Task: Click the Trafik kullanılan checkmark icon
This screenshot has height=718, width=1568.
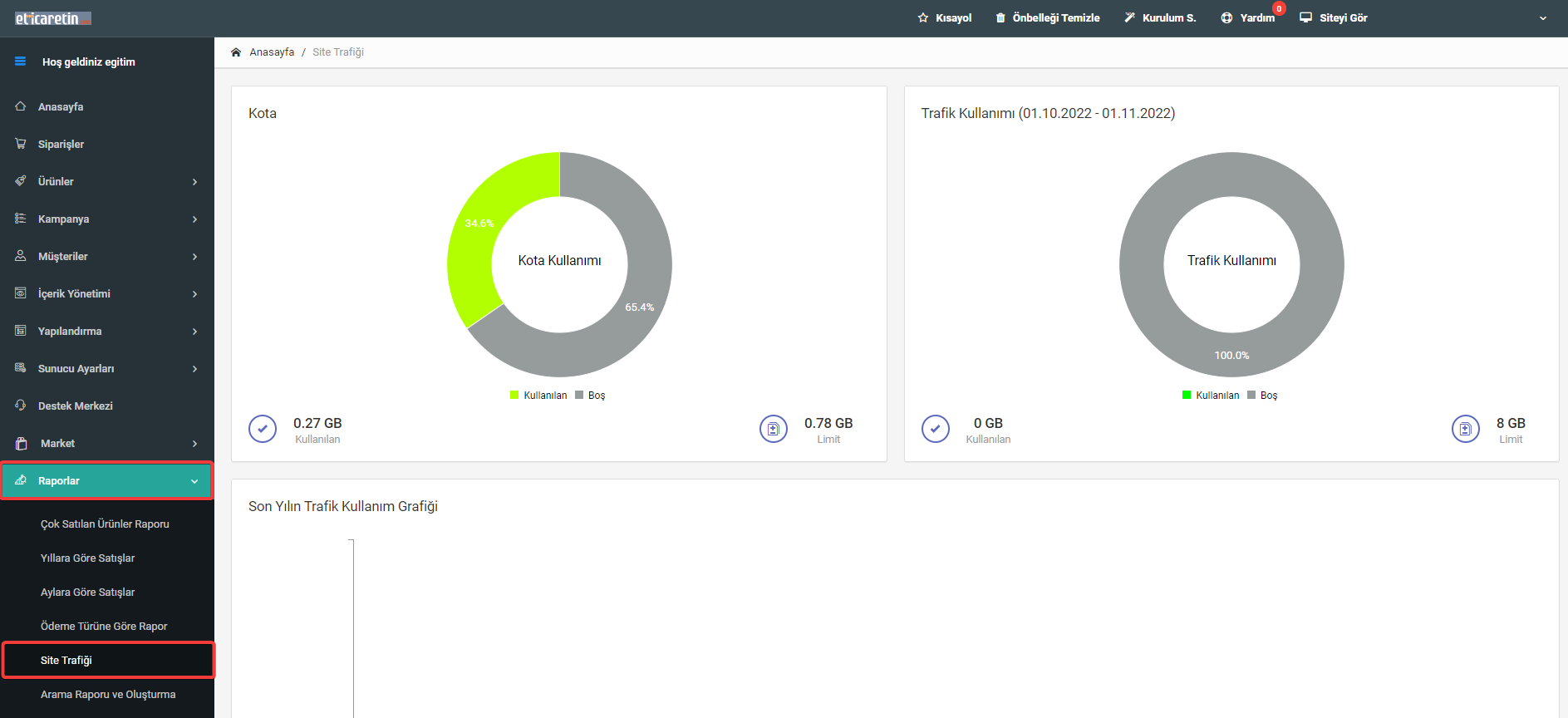Action: click(x=936, y=429)
